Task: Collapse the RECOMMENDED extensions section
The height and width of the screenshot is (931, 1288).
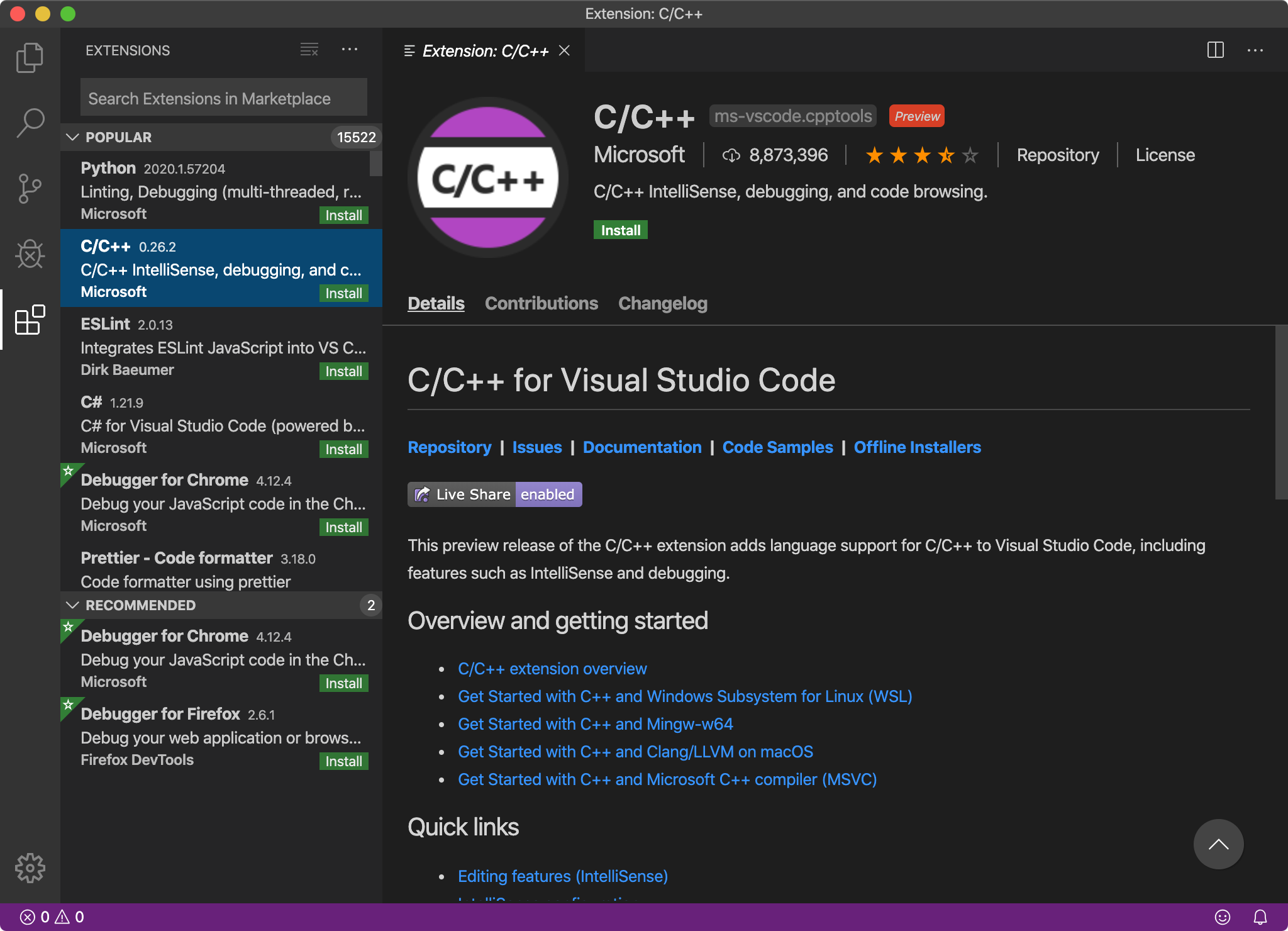Action: [73, 605]
